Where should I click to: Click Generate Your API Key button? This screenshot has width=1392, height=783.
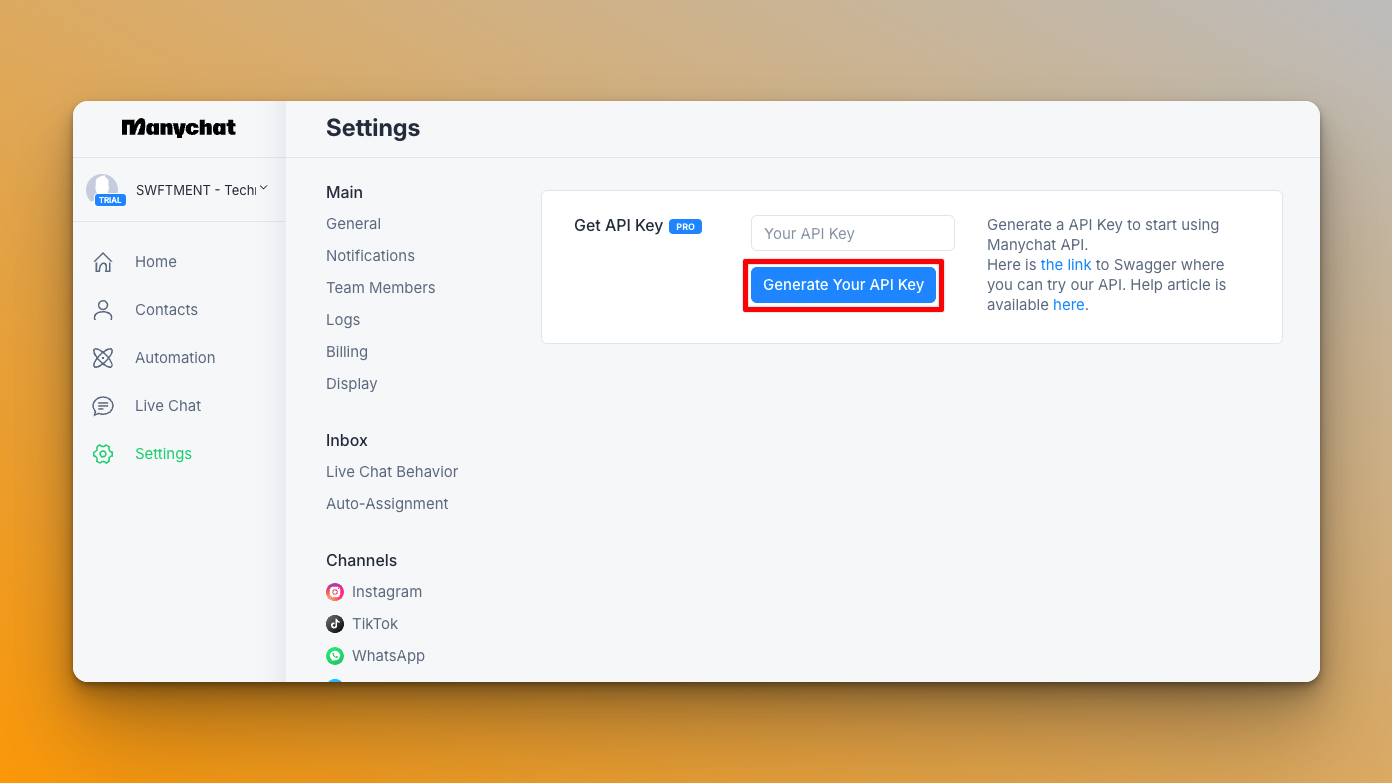coord(843,285)
